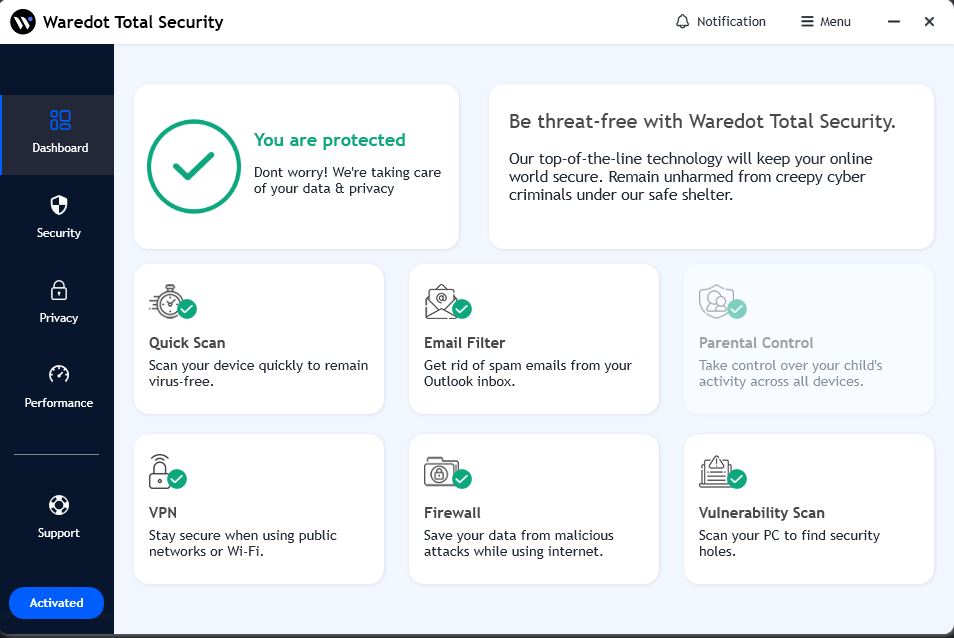954x638 pixels.
Task: Select the Quick Scan title
Action: 187,343
